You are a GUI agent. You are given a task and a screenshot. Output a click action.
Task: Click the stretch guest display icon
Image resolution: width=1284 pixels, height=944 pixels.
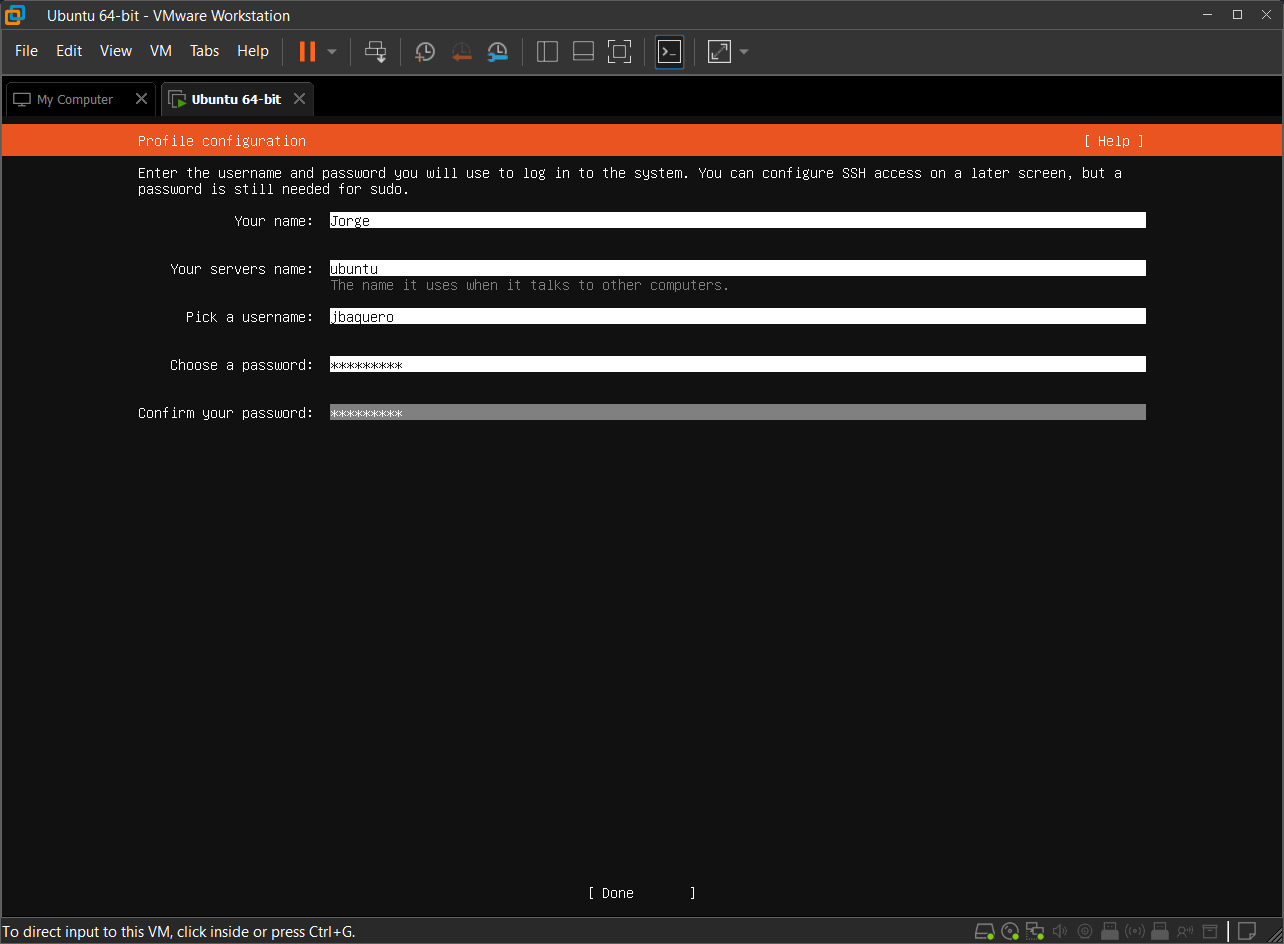(x=719, y=51)
